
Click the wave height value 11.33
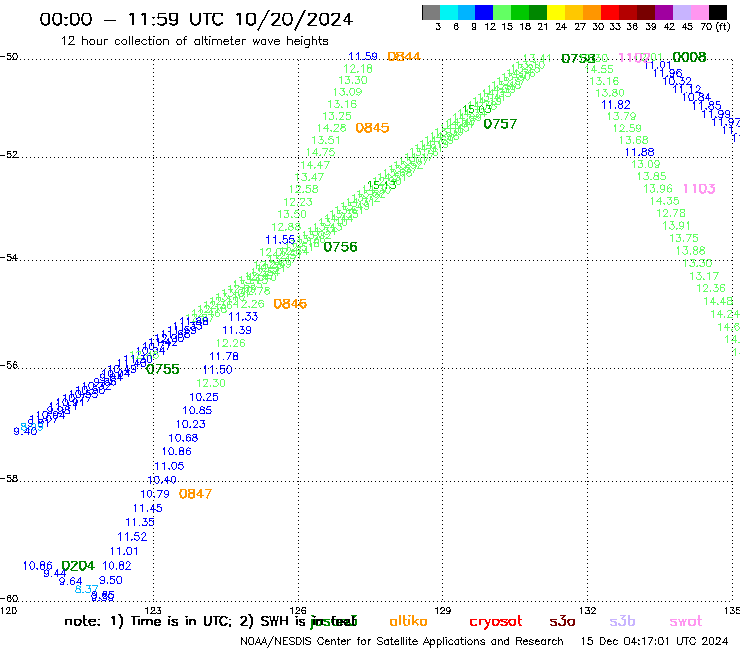pyautogui.click(x=244, y=317)
